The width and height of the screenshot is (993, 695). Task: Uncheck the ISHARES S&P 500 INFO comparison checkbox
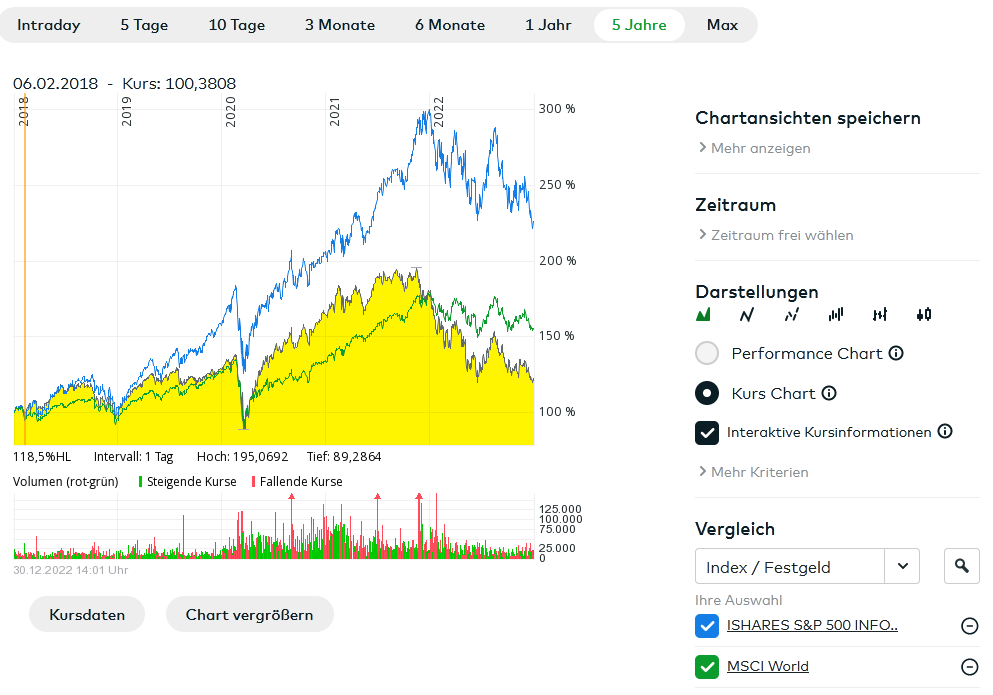[x=707, y=626]
